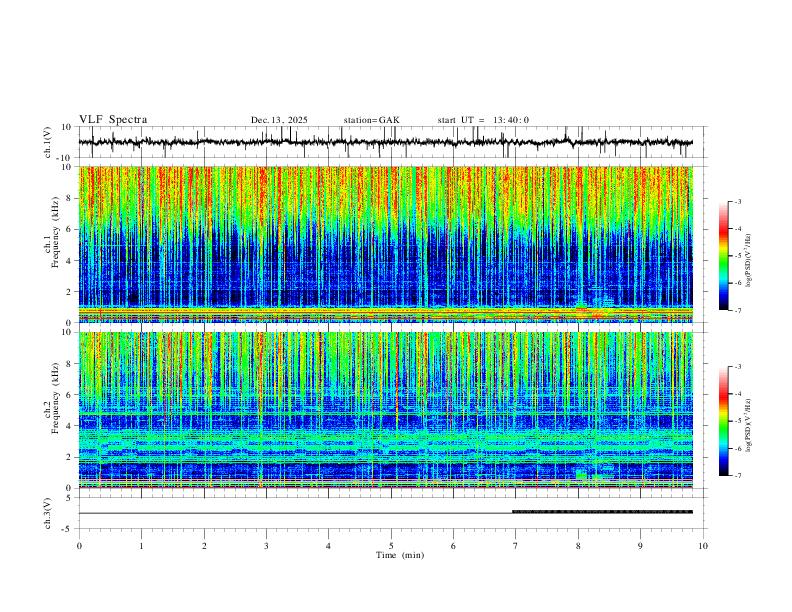The height and width of the screenshot is (612, 792).
Task: Click the VLF Spectra title text
Action: [113, 120]
